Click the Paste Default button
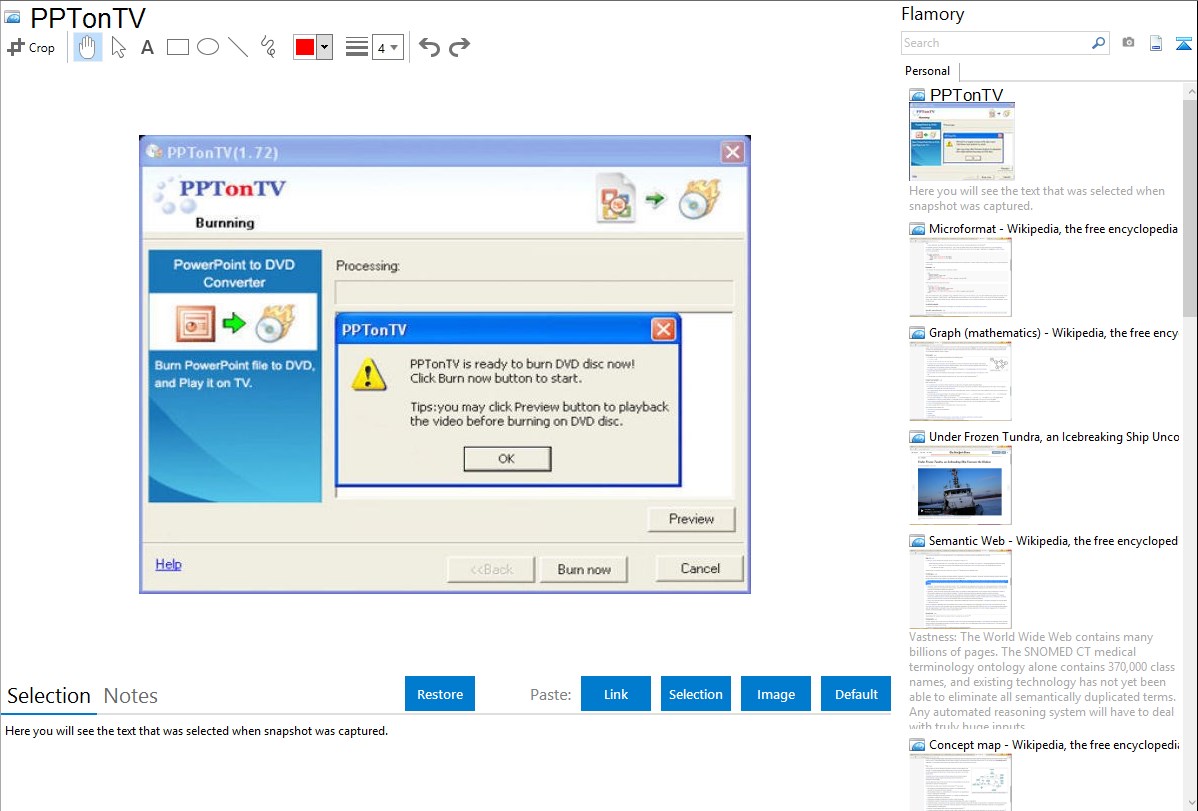The height and width of the screenshot is (811, 1198). [x=856, y=694]
